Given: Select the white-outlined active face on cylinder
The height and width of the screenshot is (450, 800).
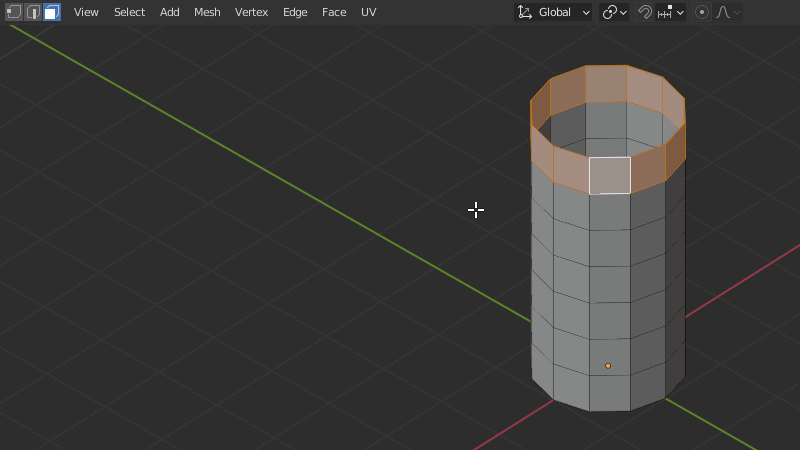Looking at the screenshot, I should tap(610, 176).
